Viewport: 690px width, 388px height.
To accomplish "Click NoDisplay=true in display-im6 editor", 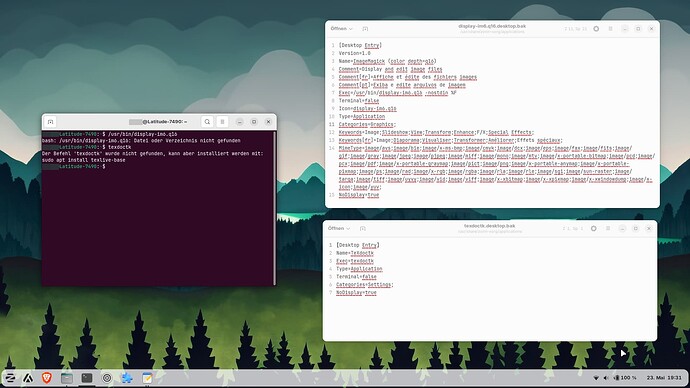I will click(359, 195).
